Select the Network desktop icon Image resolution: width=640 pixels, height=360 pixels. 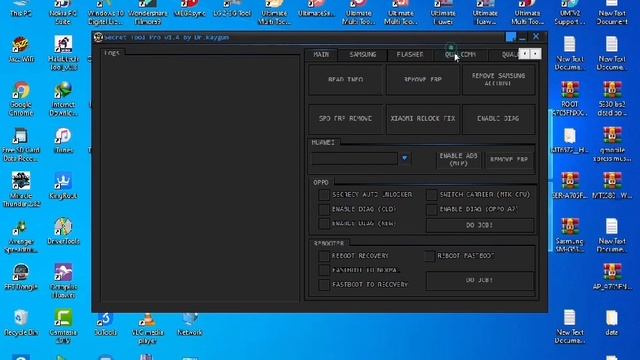[x=189, y=323]
